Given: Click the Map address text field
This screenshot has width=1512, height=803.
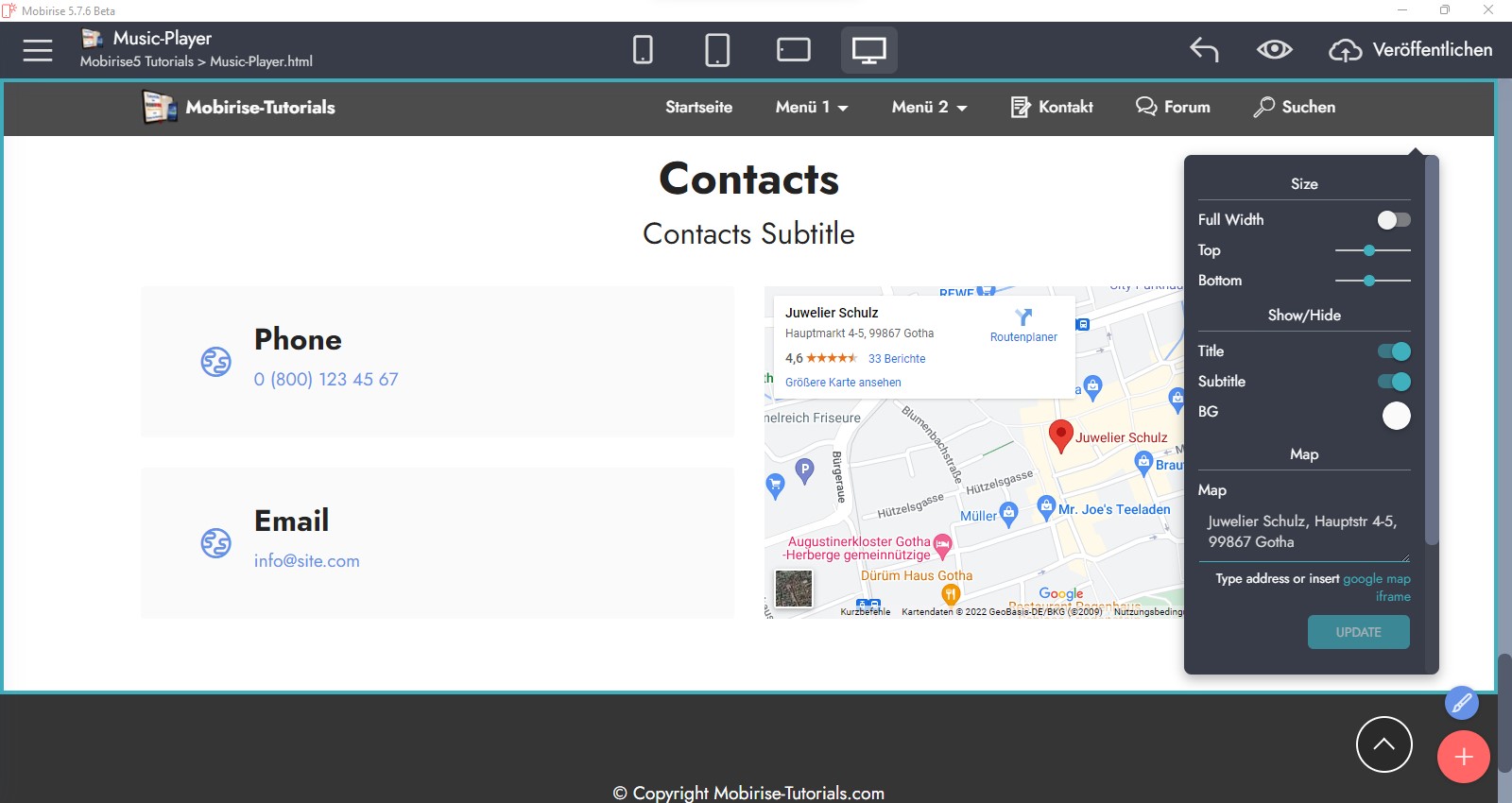Looking at the screenshot, I should click(1302, 532).
